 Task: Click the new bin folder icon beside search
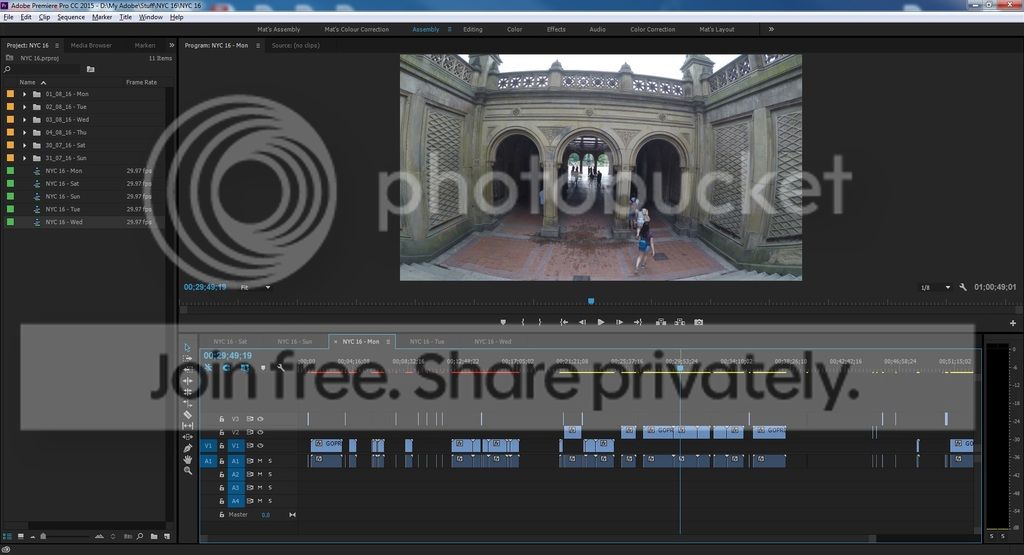(90, 69)
